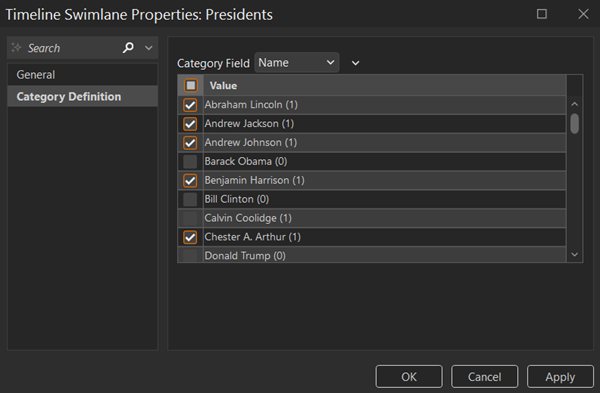Viewport: 600px width, 393px height.
Task: Click the list scroll down arrow
Action: (574, 254)
